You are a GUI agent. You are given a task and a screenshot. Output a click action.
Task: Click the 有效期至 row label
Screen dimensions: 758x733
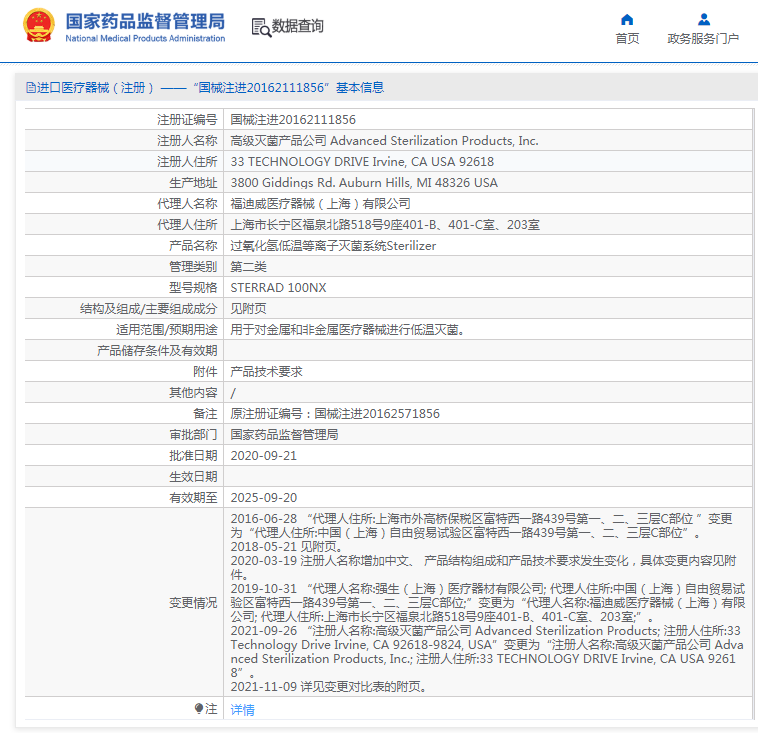point(193,498)
